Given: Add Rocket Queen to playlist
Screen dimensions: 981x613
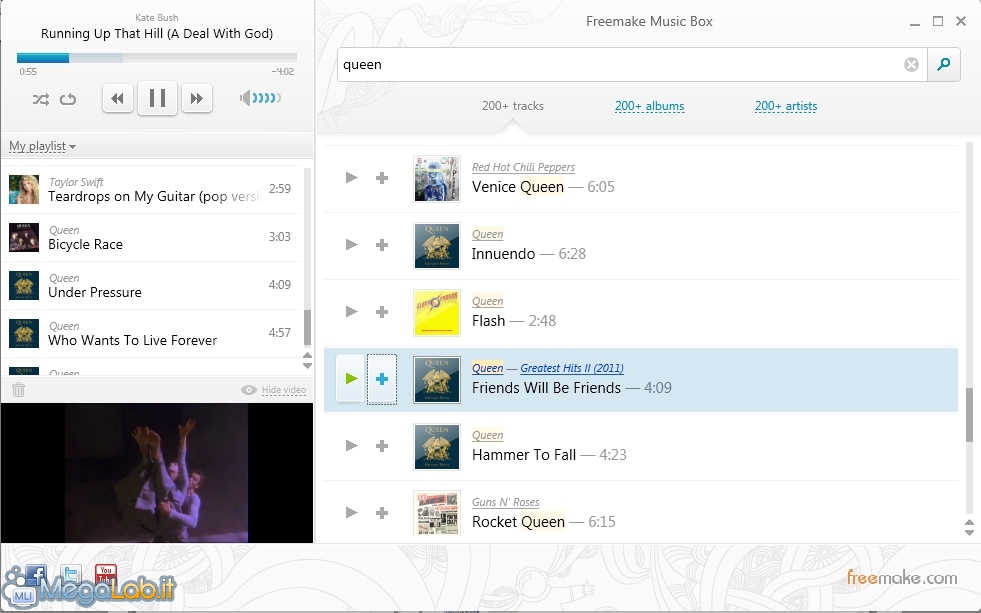Looking at the screenshot, I should (382, 513).
